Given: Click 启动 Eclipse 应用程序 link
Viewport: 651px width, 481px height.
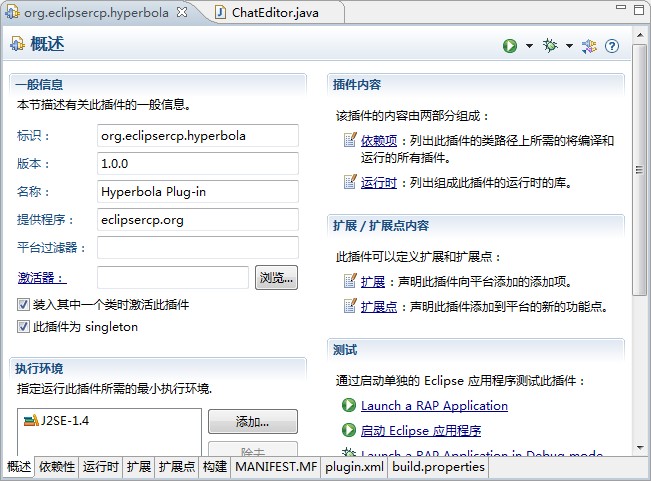Looking at the screenshot, I should pyautogui.click(x=421, y=430).
